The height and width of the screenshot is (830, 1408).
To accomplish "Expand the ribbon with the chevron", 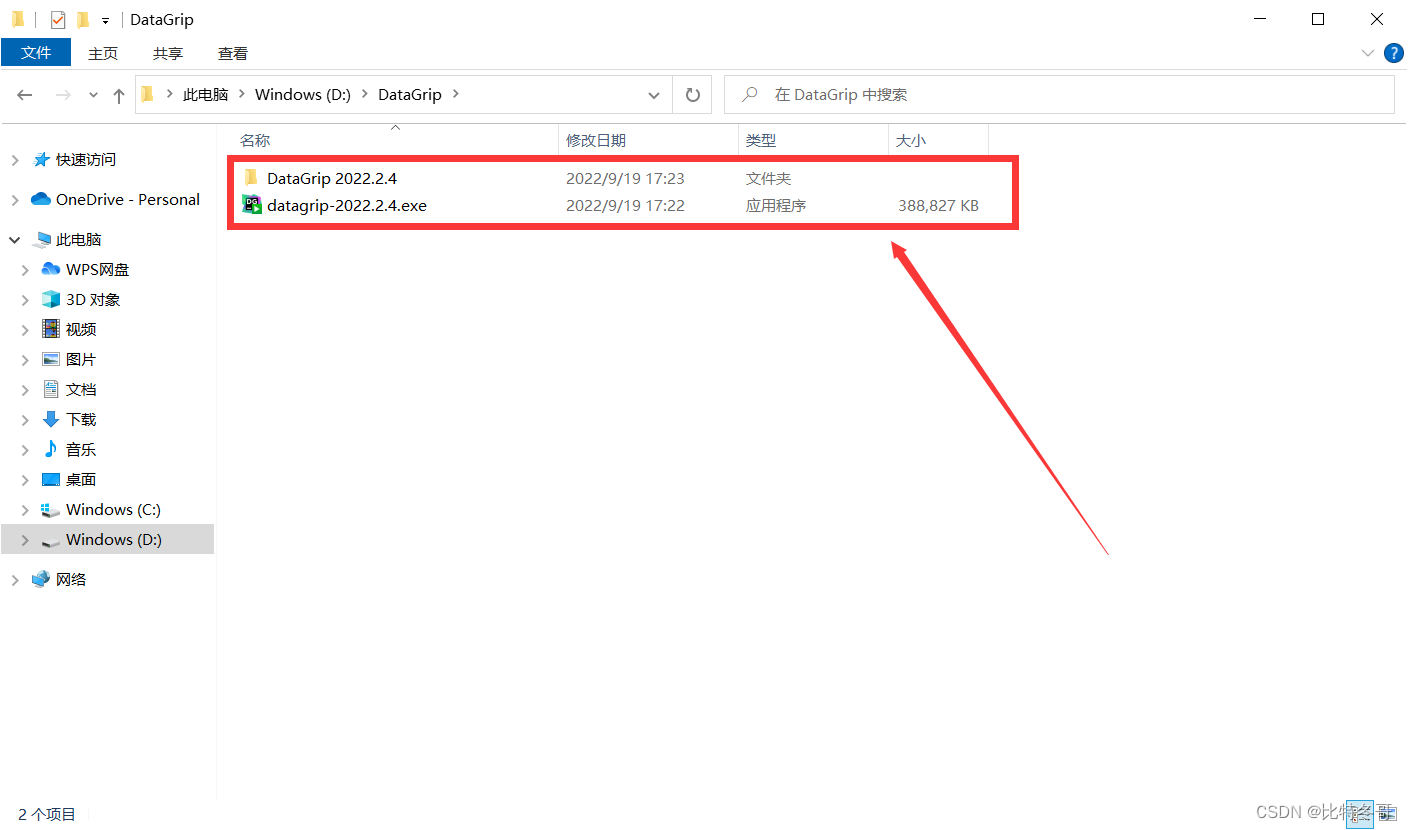I will pos(1367,53).
